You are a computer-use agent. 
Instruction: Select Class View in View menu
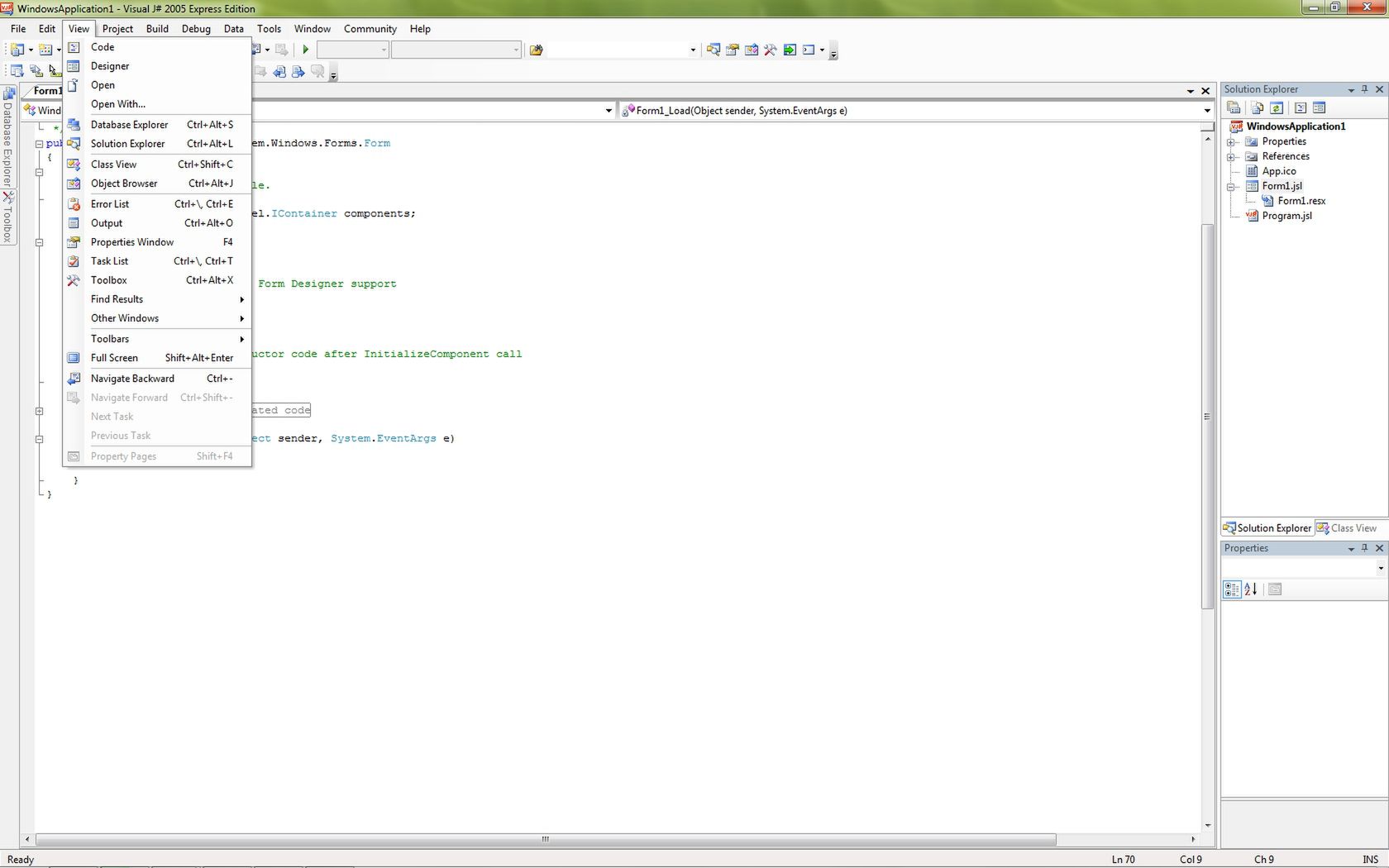point(157,165)
